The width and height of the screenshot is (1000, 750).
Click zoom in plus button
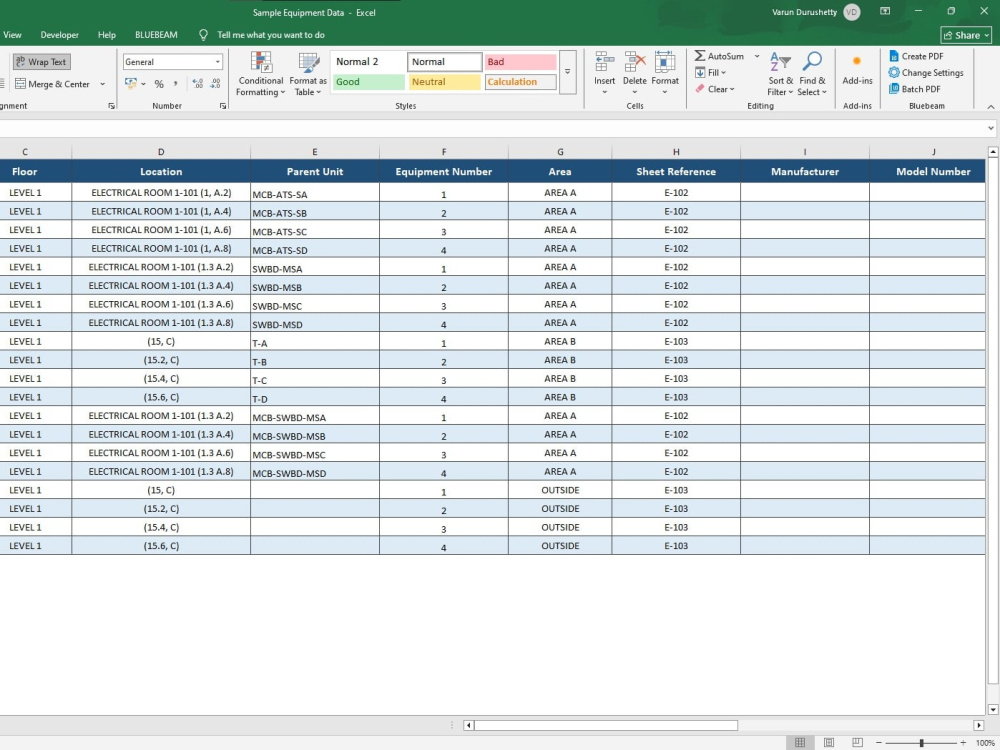click(x=963, y=743)
